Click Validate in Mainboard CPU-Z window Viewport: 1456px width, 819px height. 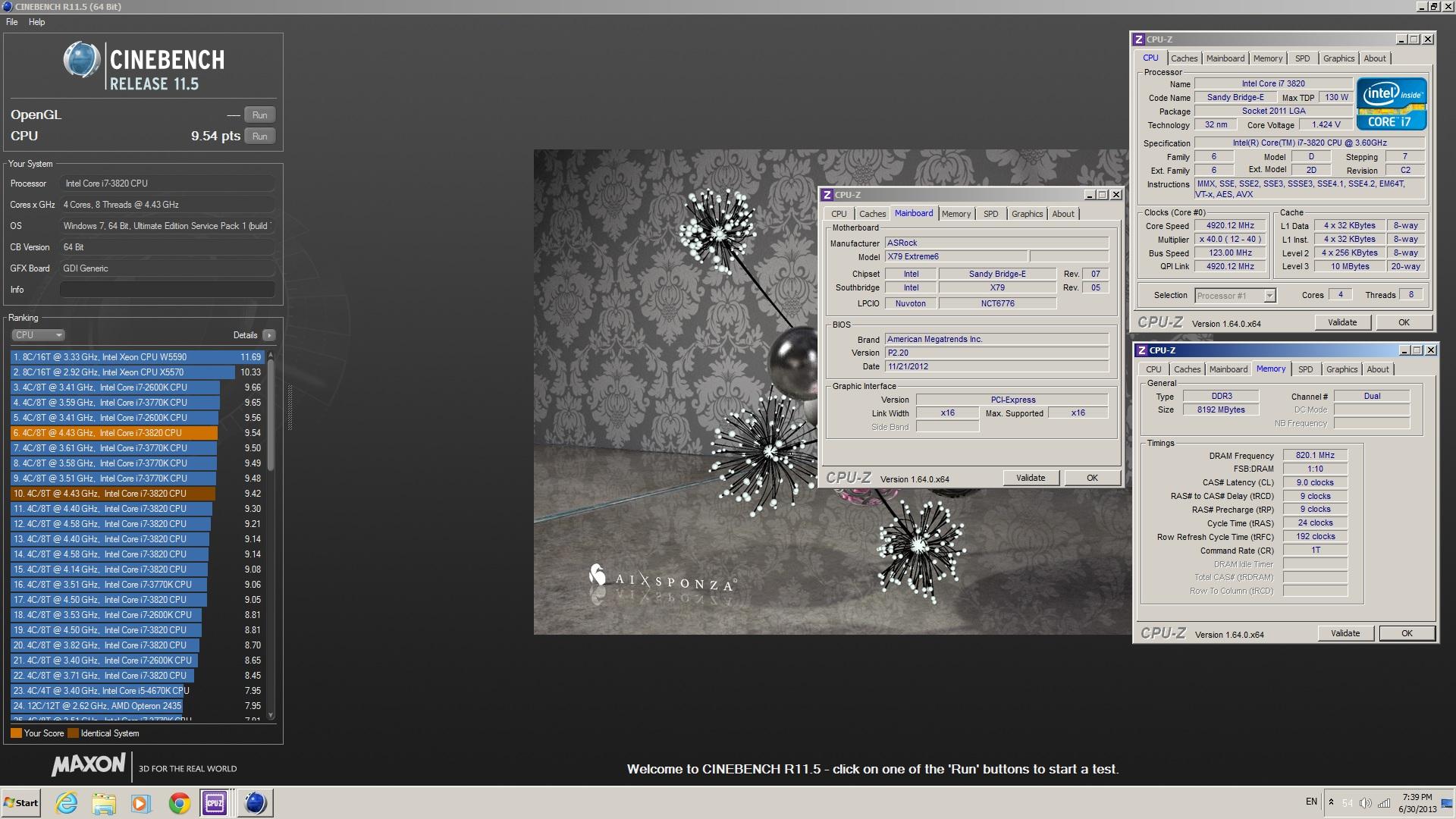[x=1031, y=478]
